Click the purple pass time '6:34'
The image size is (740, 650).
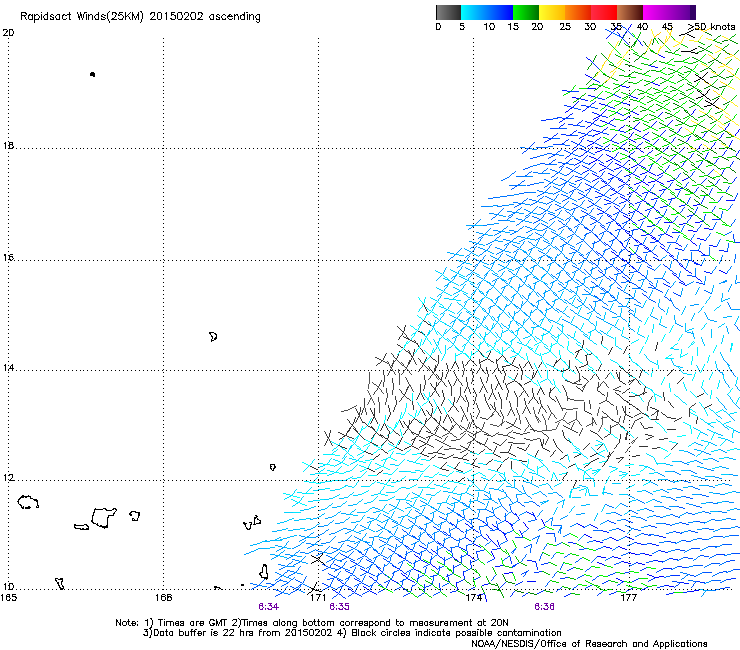[269, 607]
